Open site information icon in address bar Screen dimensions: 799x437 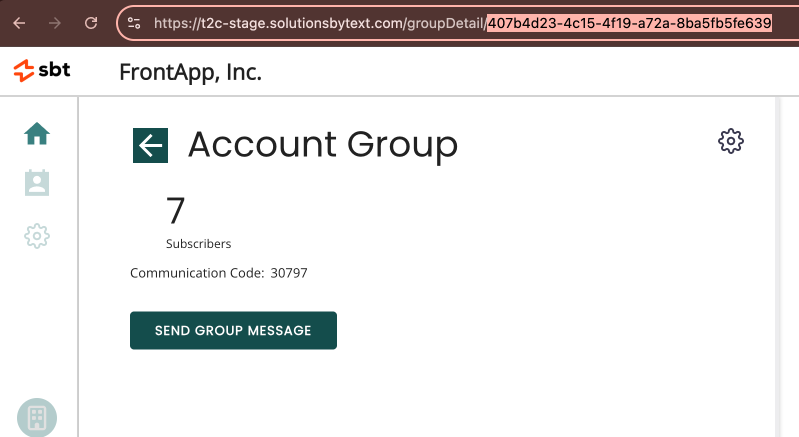click(134, 23)
